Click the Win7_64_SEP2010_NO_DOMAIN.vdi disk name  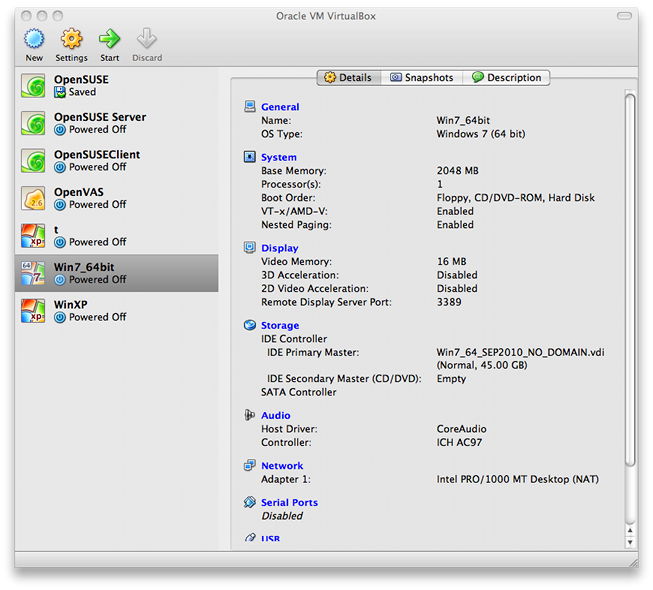pos(521,352)
